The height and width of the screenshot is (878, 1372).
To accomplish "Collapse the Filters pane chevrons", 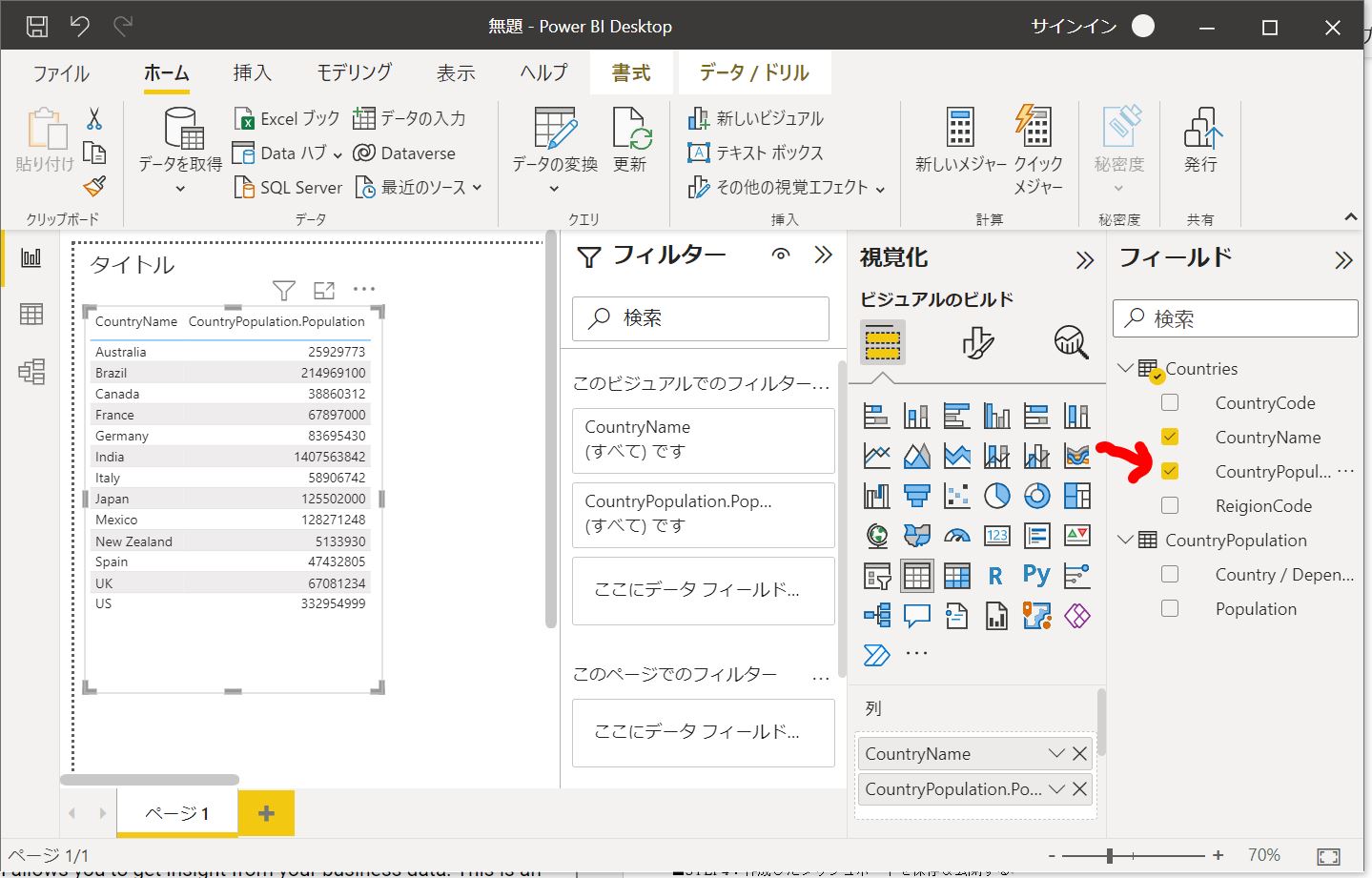I will point(823,255).
